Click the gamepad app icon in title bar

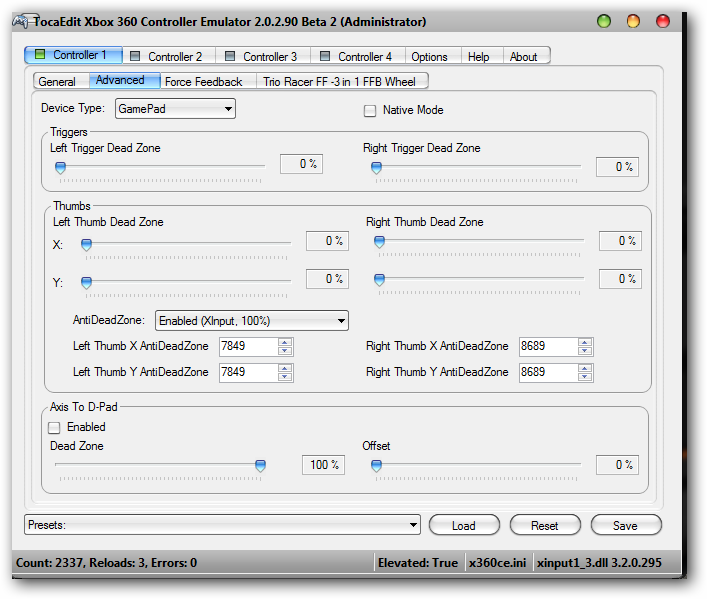point(21,21)
